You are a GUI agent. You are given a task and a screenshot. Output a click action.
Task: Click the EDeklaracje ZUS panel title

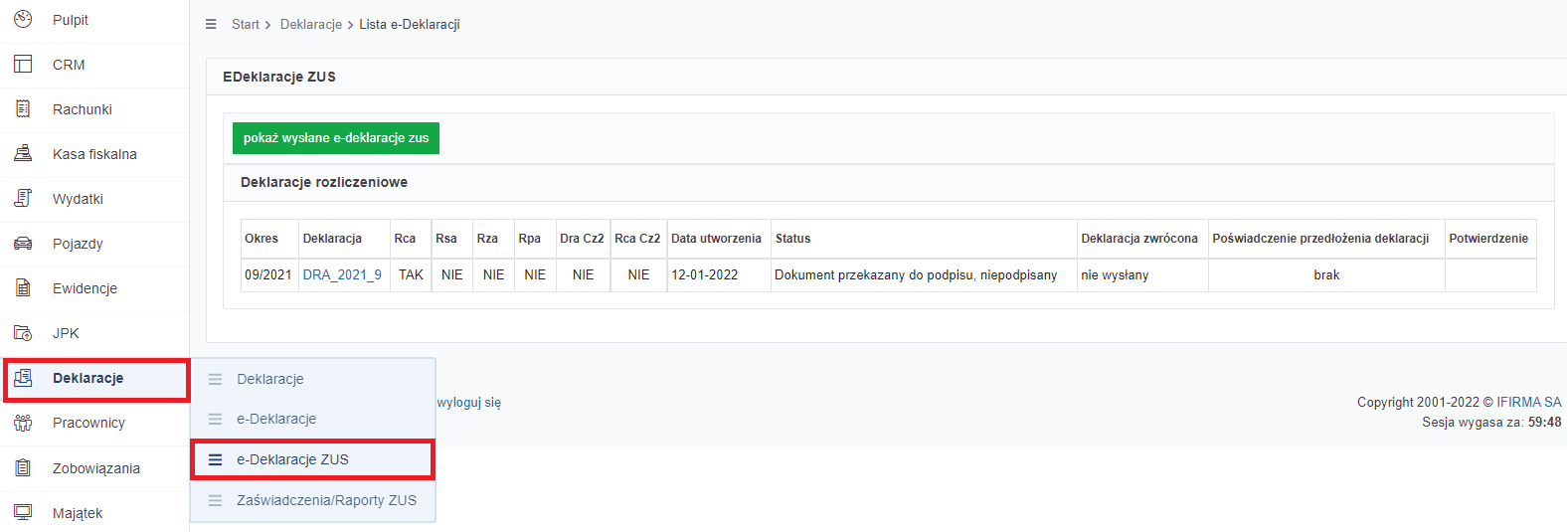tap(279, 77)
